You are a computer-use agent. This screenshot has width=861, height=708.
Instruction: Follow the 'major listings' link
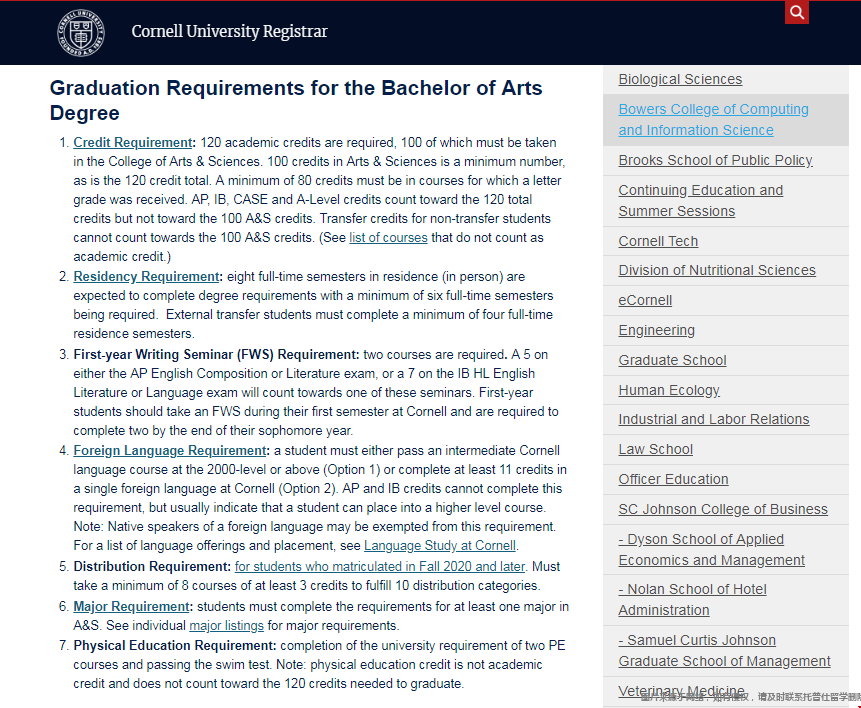[226, 626]
